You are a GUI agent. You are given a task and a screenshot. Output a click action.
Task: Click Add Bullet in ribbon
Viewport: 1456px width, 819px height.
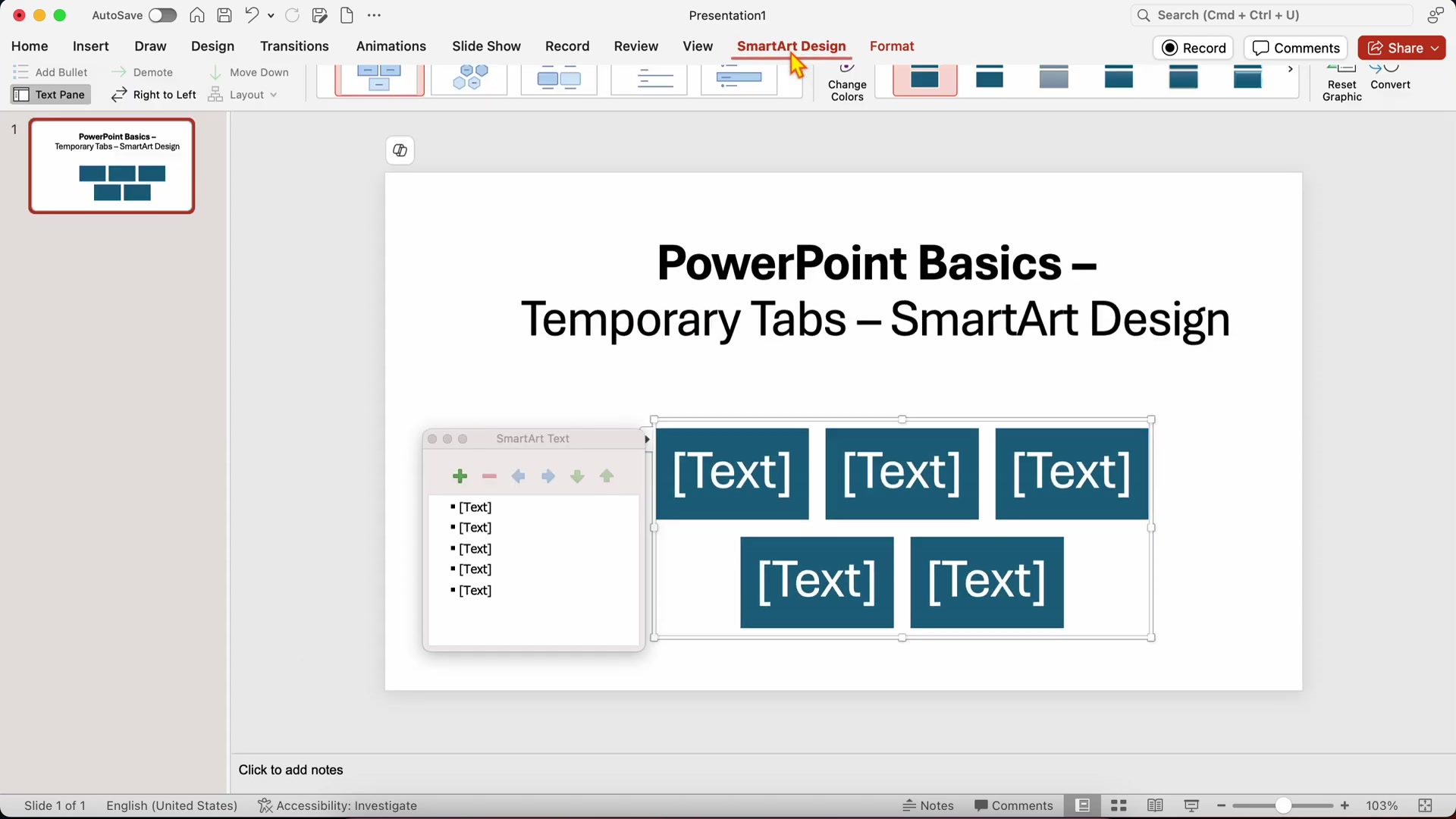(x=50, y=72)
